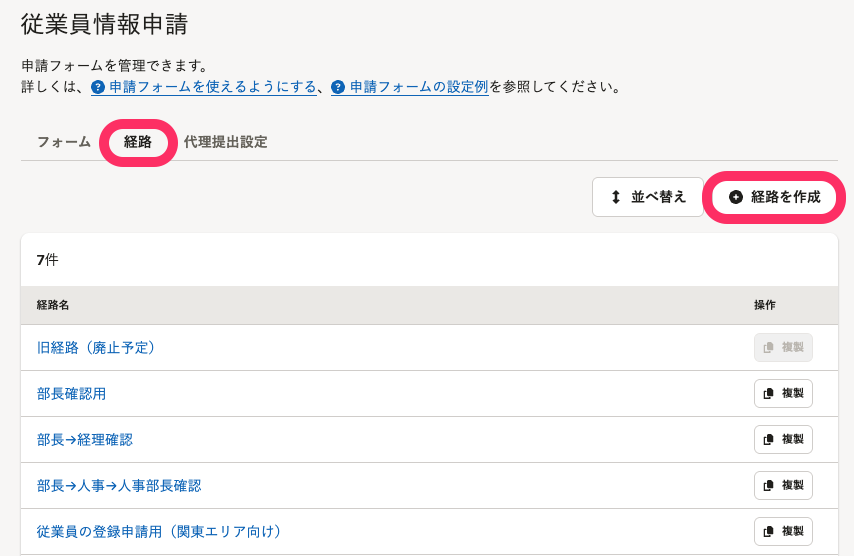
Task: Click the 経路を作成 button
Action: [x=774, y=197]
